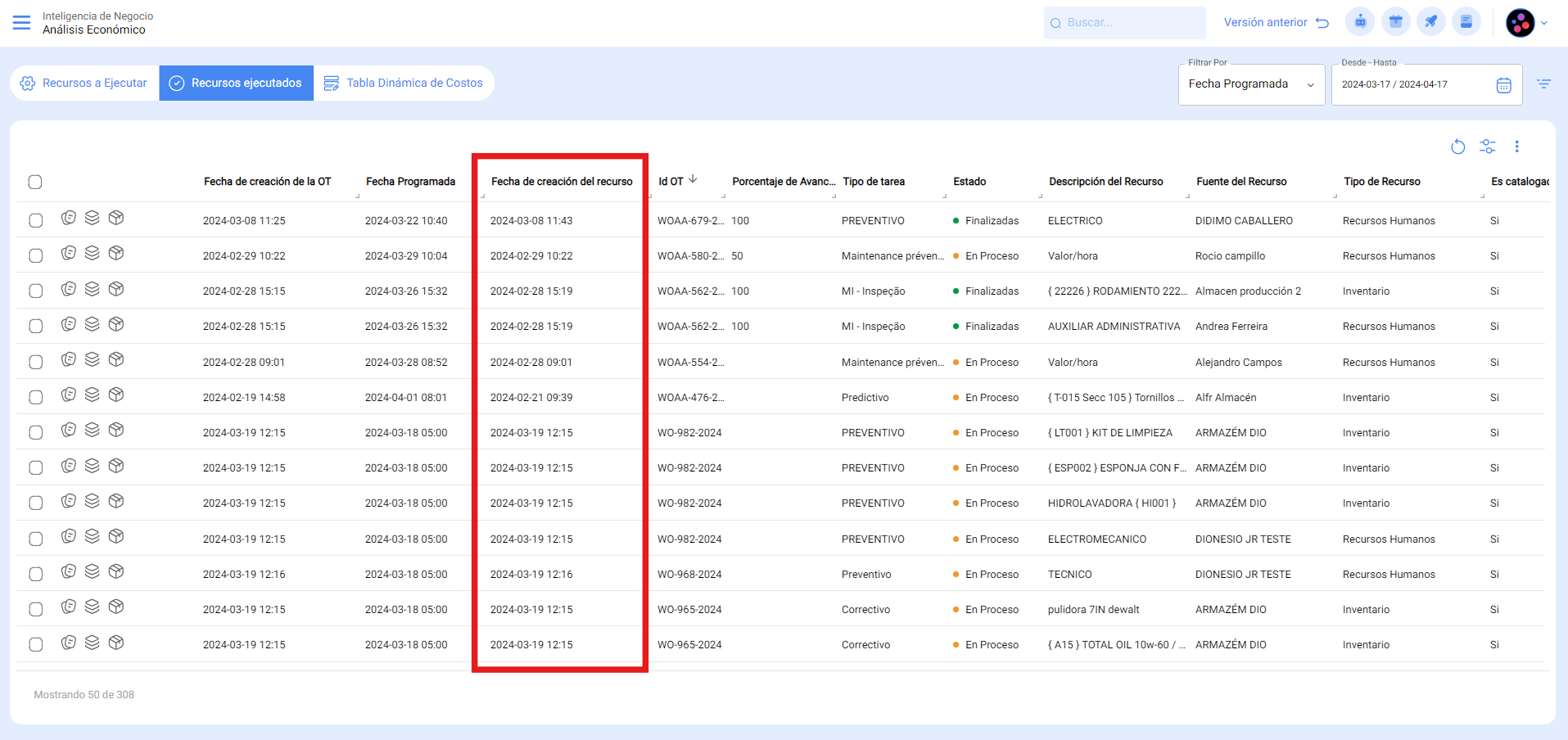Switch to Recursos a Ejecutar tab
1568x740 pixels.
click(x=84, y=83)
